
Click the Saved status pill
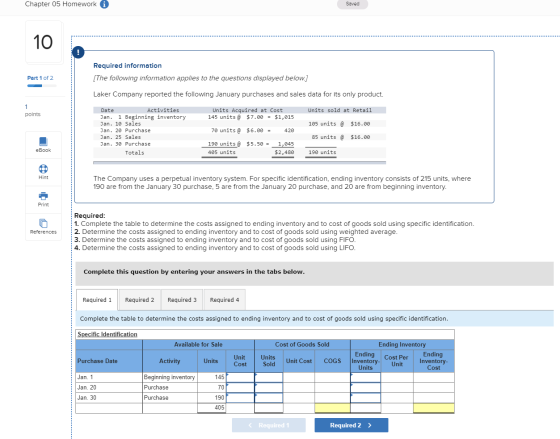click(352, 4)
